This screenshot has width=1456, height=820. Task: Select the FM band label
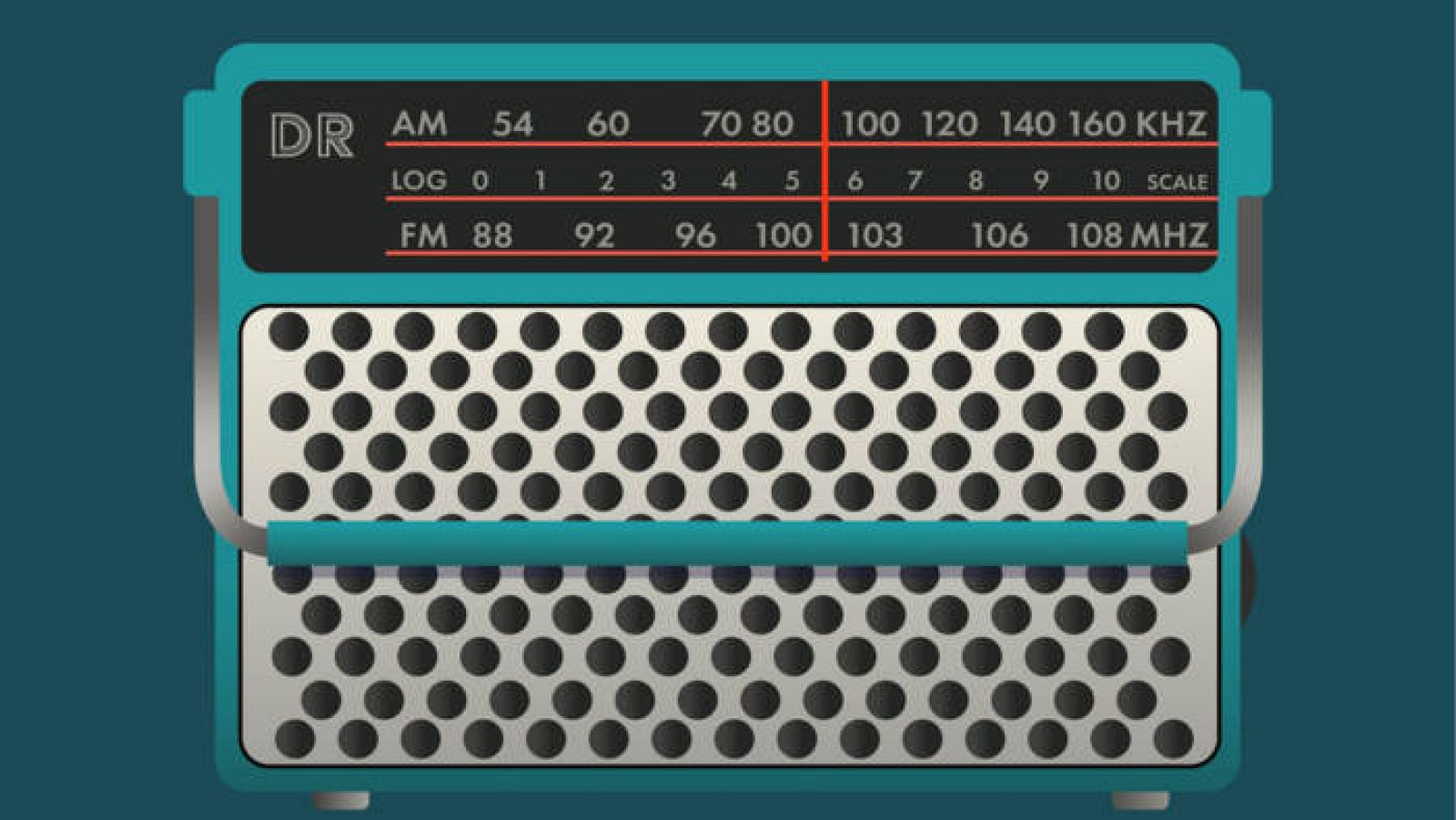pos(423,236)
